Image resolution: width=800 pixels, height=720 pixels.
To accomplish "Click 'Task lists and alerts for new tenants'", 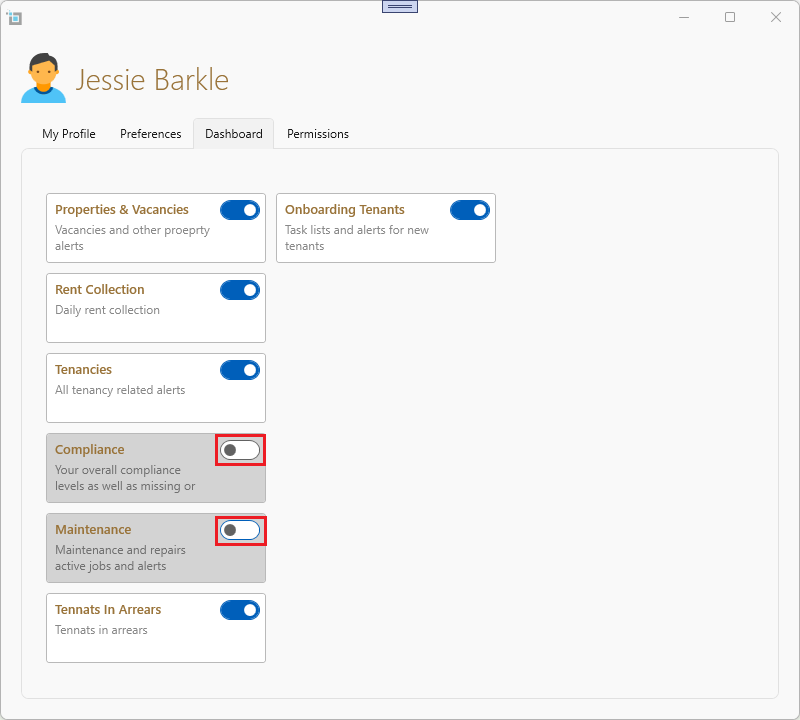I will click(x=357, y=238).
